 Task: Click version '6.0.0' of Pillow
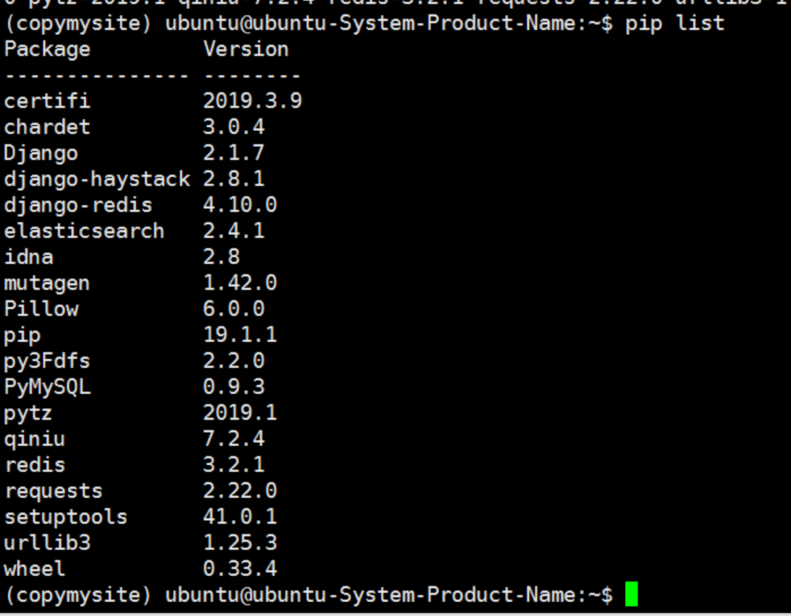[234, 309]
